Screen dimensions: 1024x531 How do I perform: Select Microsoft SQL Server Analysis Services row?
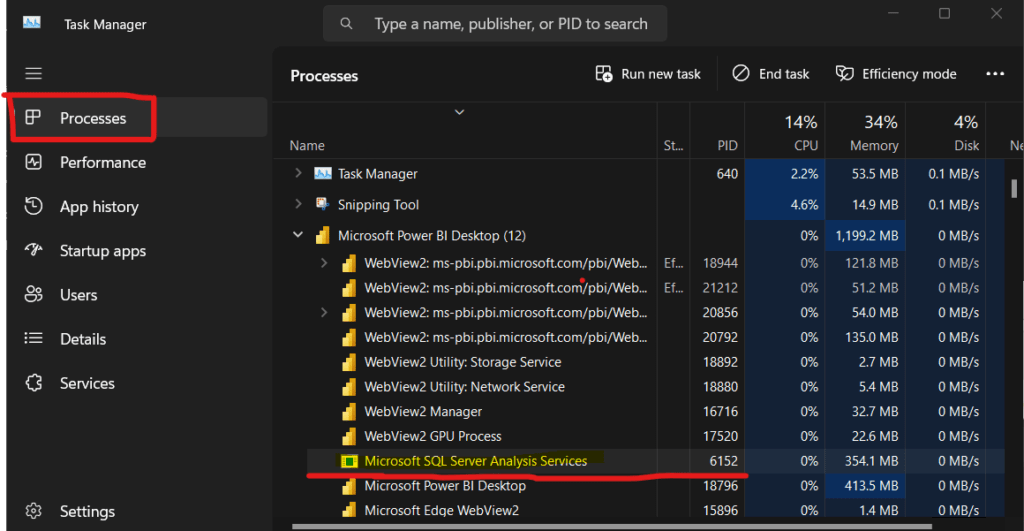coord(655,461)
